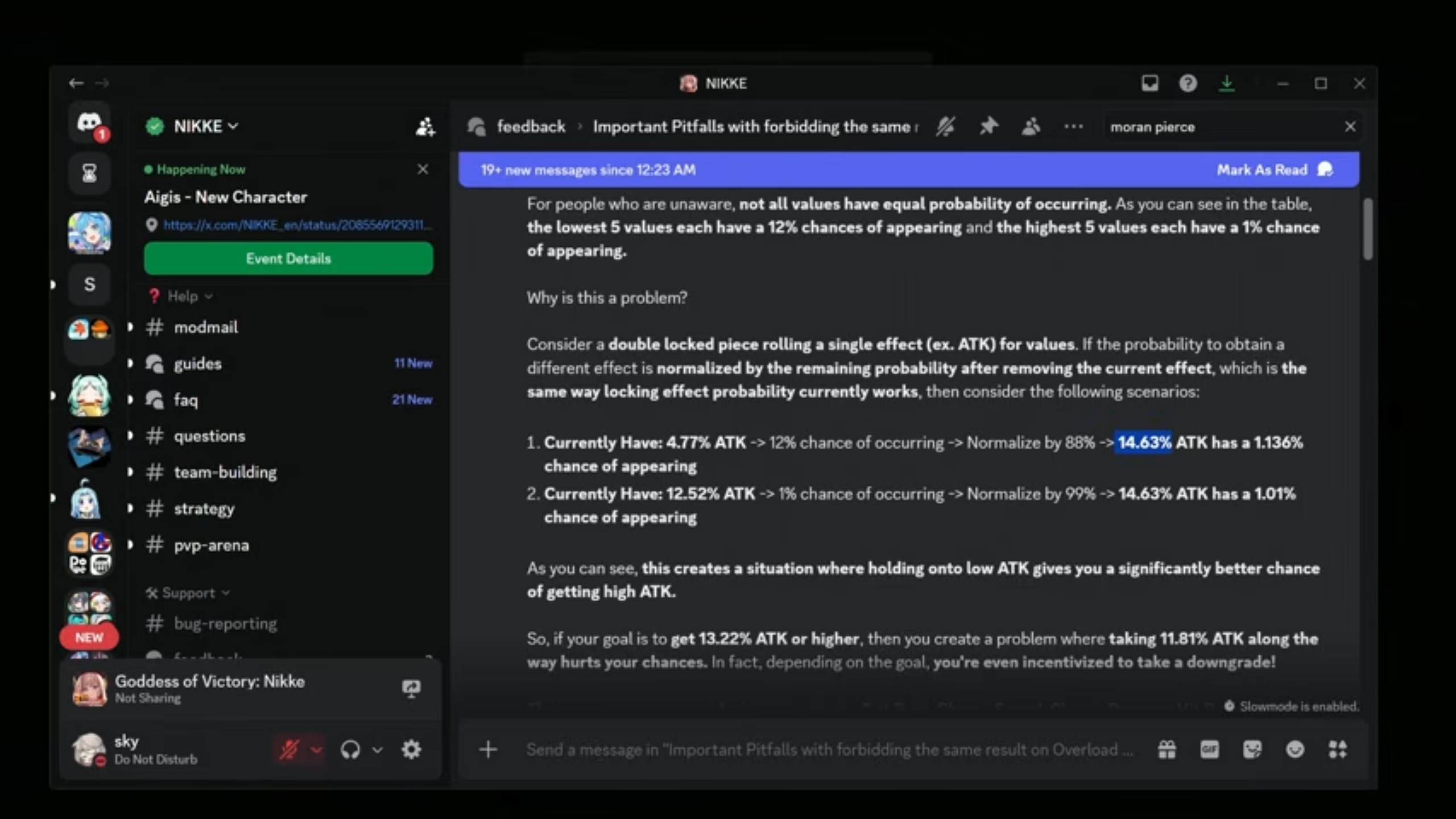The width and height of the screenshot is (1456, 819).
Task: Clear the 'moran pierce' search field
Action: point(1350,126)
